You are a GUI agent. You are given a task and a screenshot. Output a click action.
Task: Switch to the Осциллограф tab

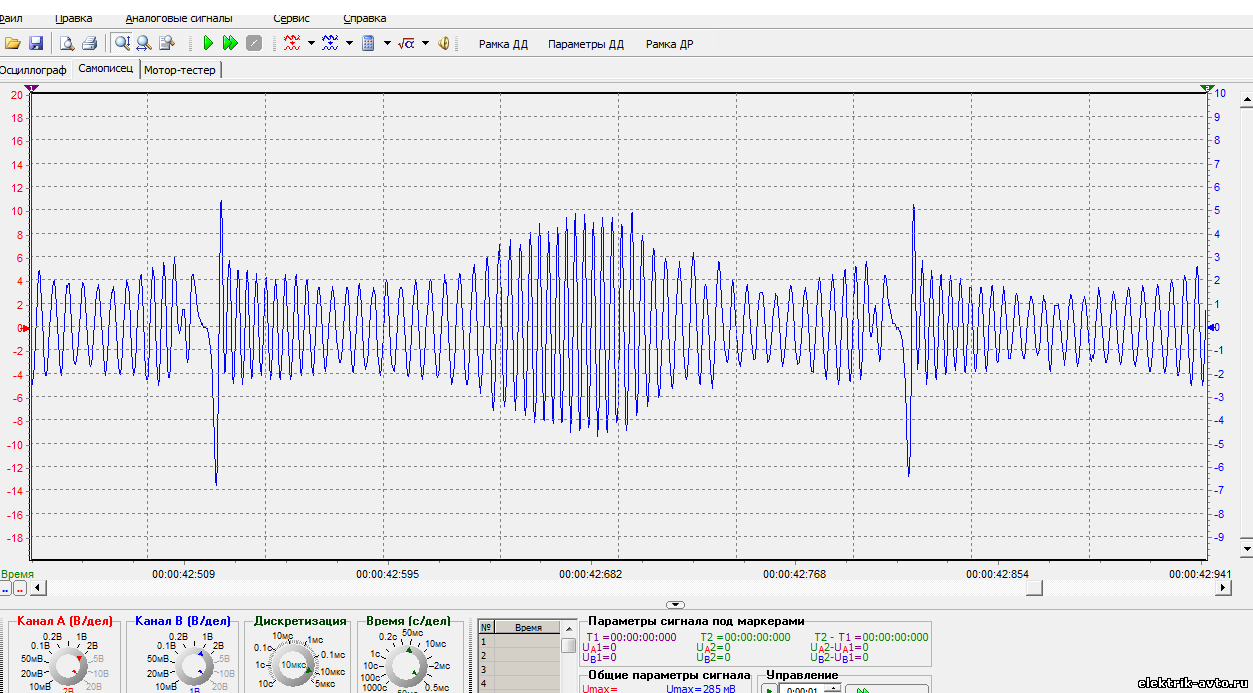[x=33, y=70]
